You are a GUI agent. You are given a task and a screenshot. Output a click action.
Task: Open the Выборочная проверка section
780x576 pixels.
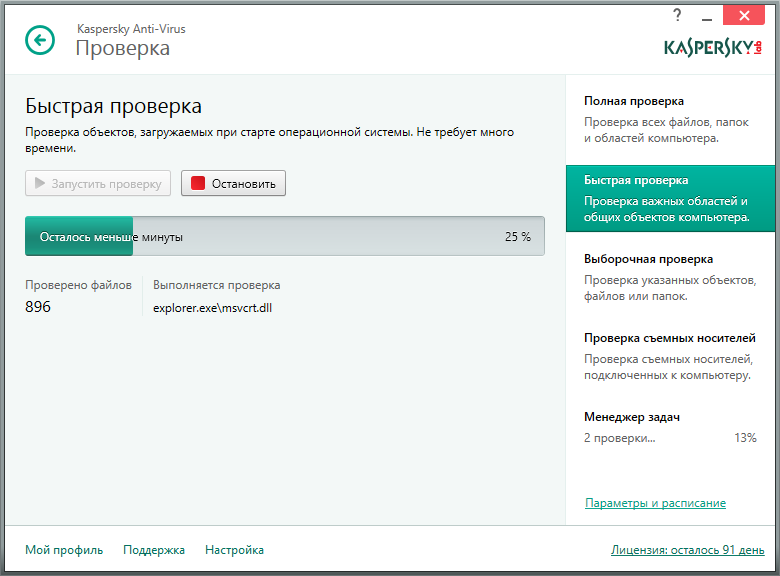[670, 278]
